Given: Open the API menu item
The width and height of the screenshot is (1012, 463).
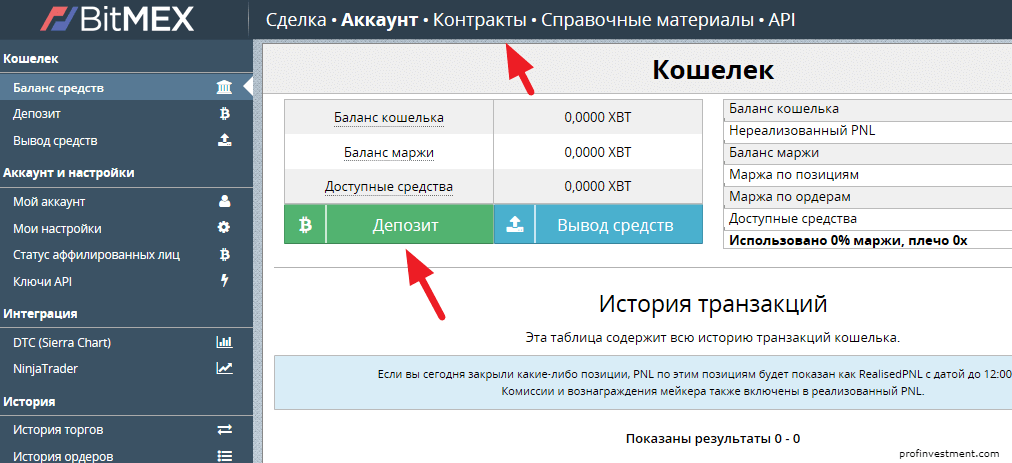Looking at the screenshot, I should point(782,20).
